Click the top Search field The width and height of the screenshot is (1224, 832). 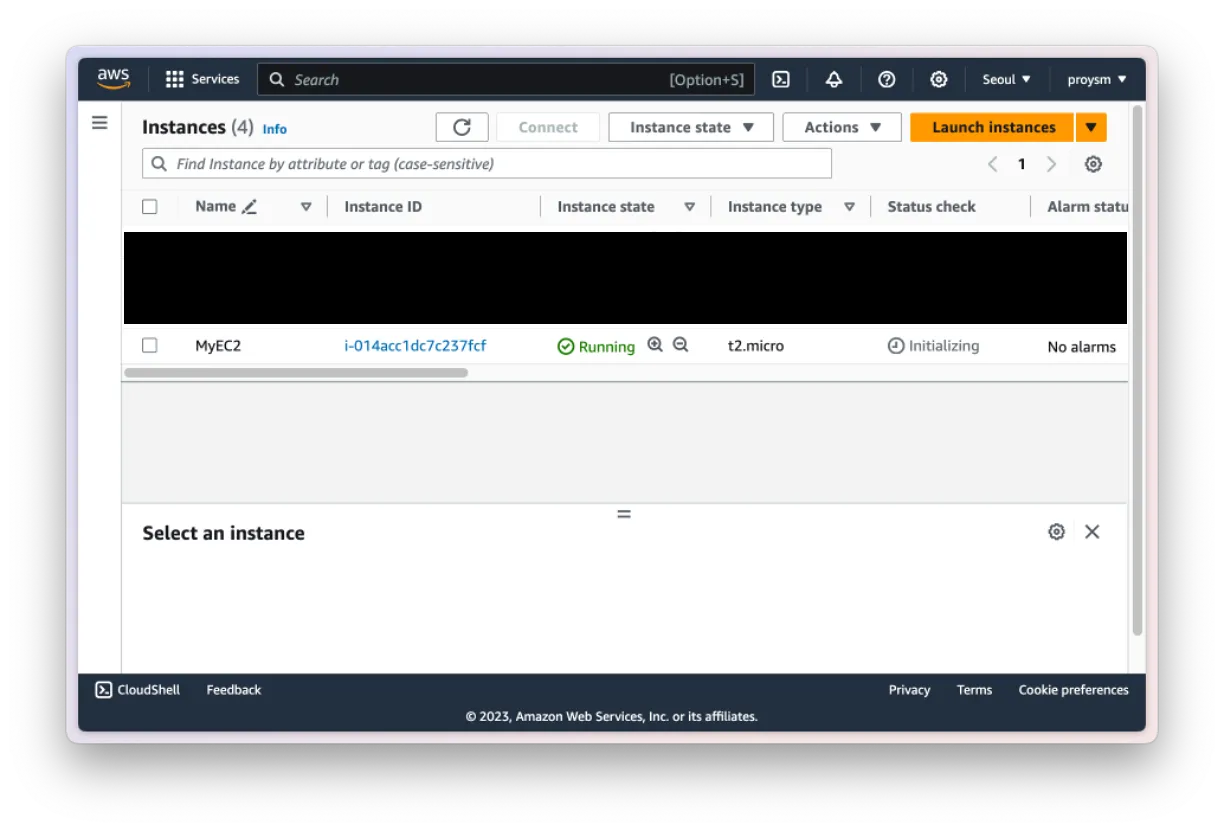pos(506,80)
